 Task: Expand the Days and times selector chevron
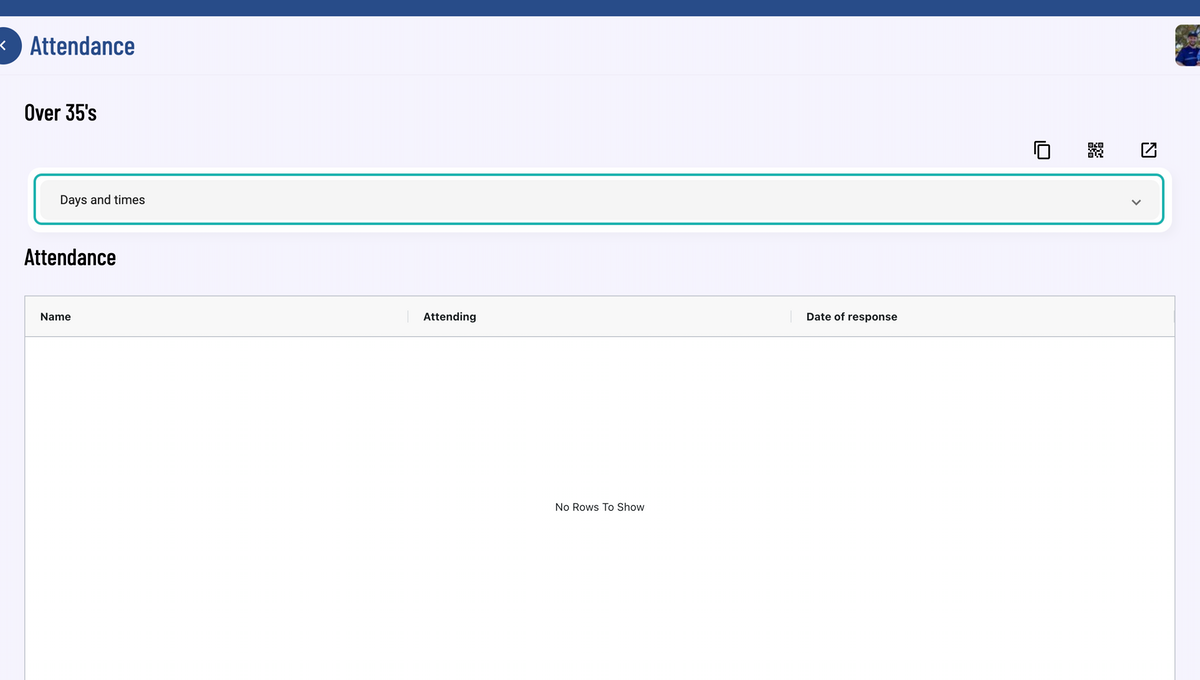click(1136, 201)
